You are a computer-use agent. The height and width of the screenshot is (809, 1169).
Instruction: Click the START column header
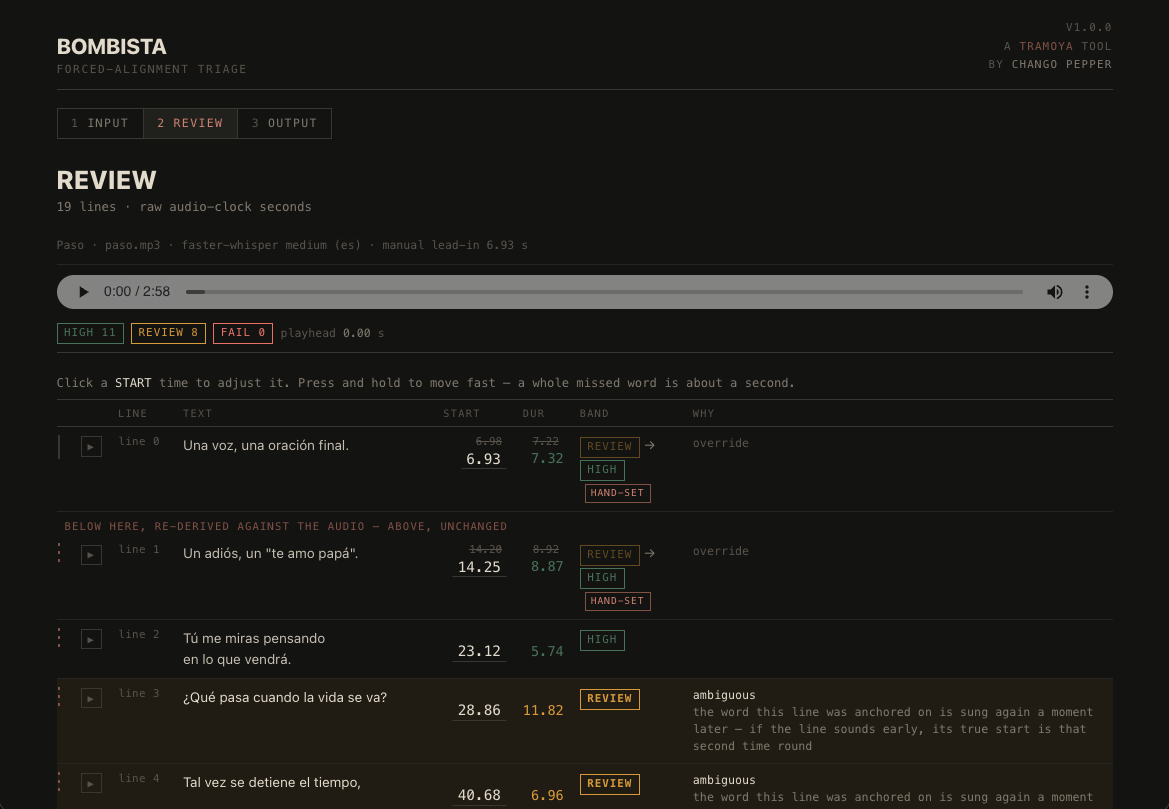pos(461,414)
